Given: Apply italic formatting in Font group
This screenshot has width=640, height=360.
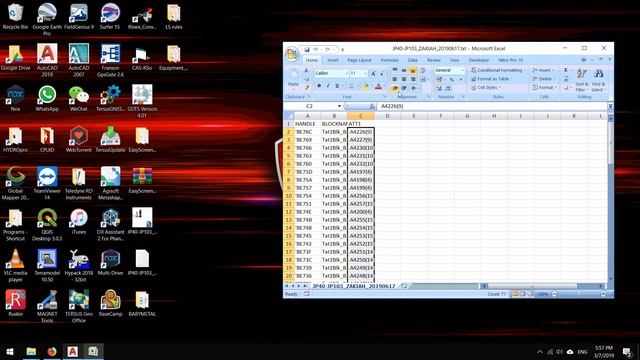Looking at the screenshot, I should coord(328,86).
